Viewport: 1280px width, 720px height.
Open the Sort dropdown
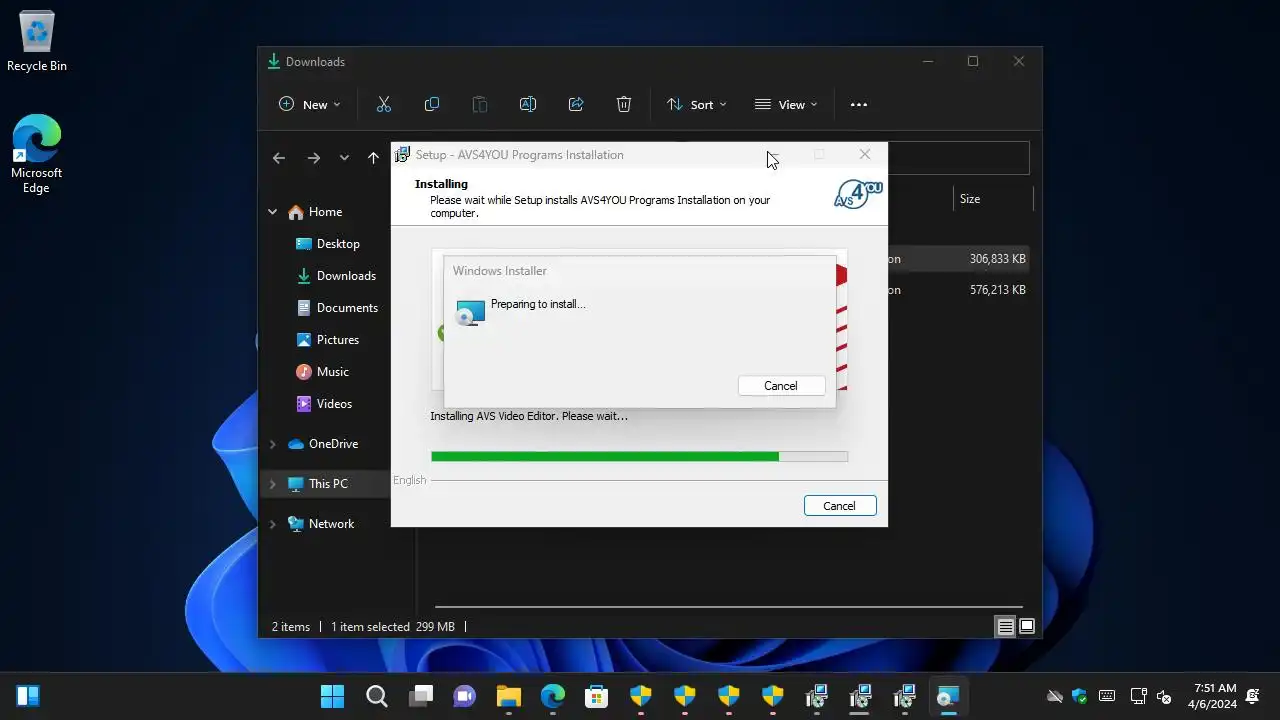coord(696,104)
